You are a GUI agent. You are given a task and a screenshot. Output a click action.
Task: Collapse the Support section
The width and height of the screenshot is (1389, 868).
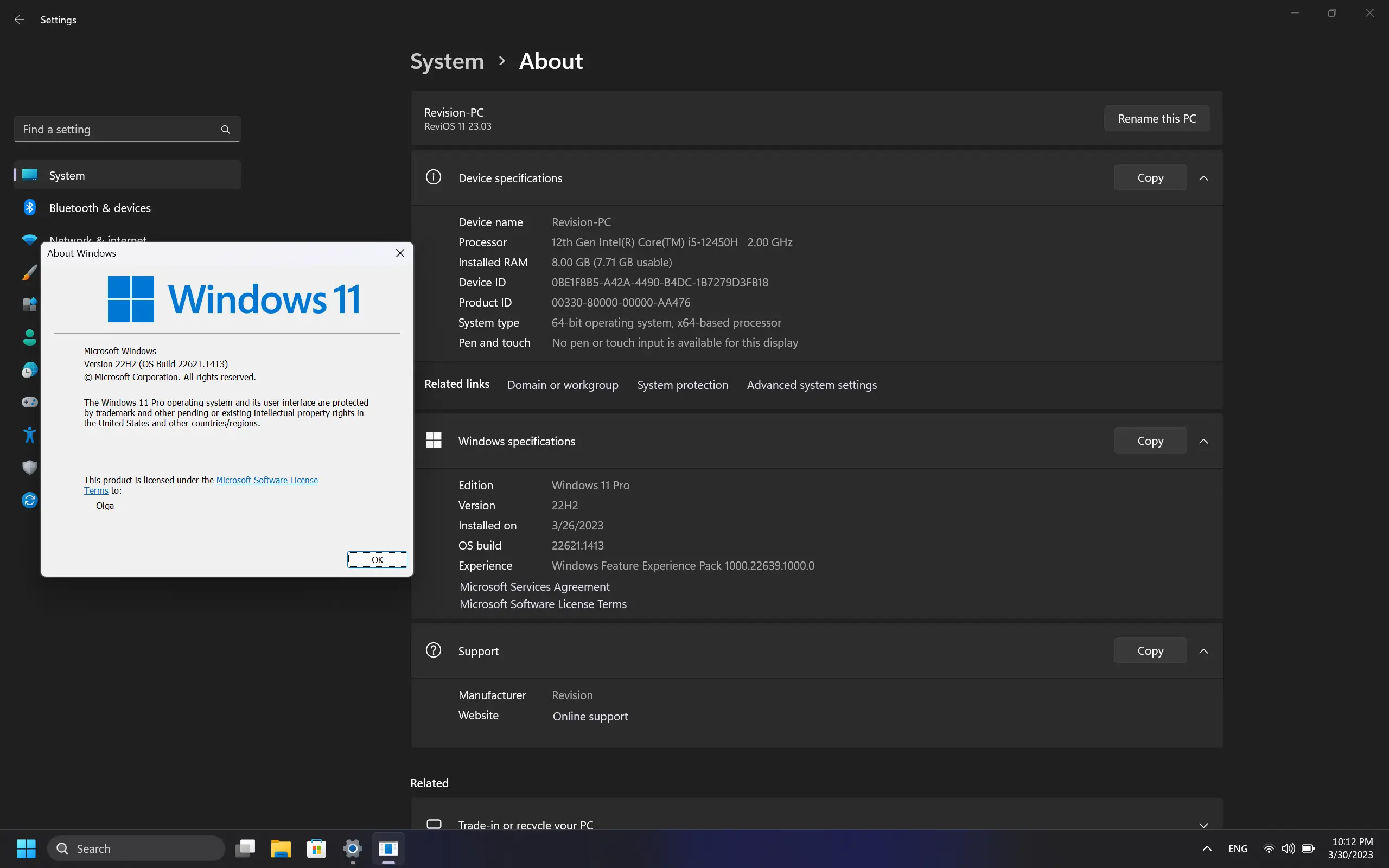[x=1203, y=651]
